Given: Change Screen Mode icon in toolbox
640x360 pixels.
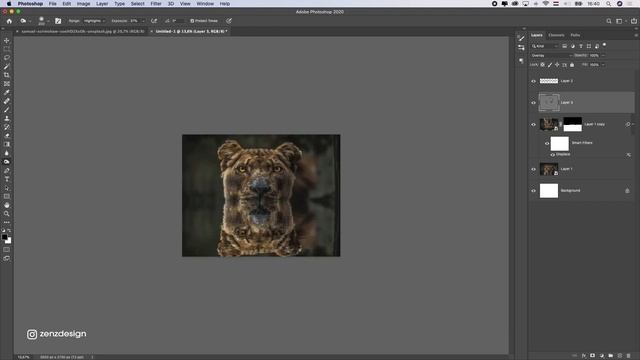Looking at the screenshot, I should coord(7,258).
